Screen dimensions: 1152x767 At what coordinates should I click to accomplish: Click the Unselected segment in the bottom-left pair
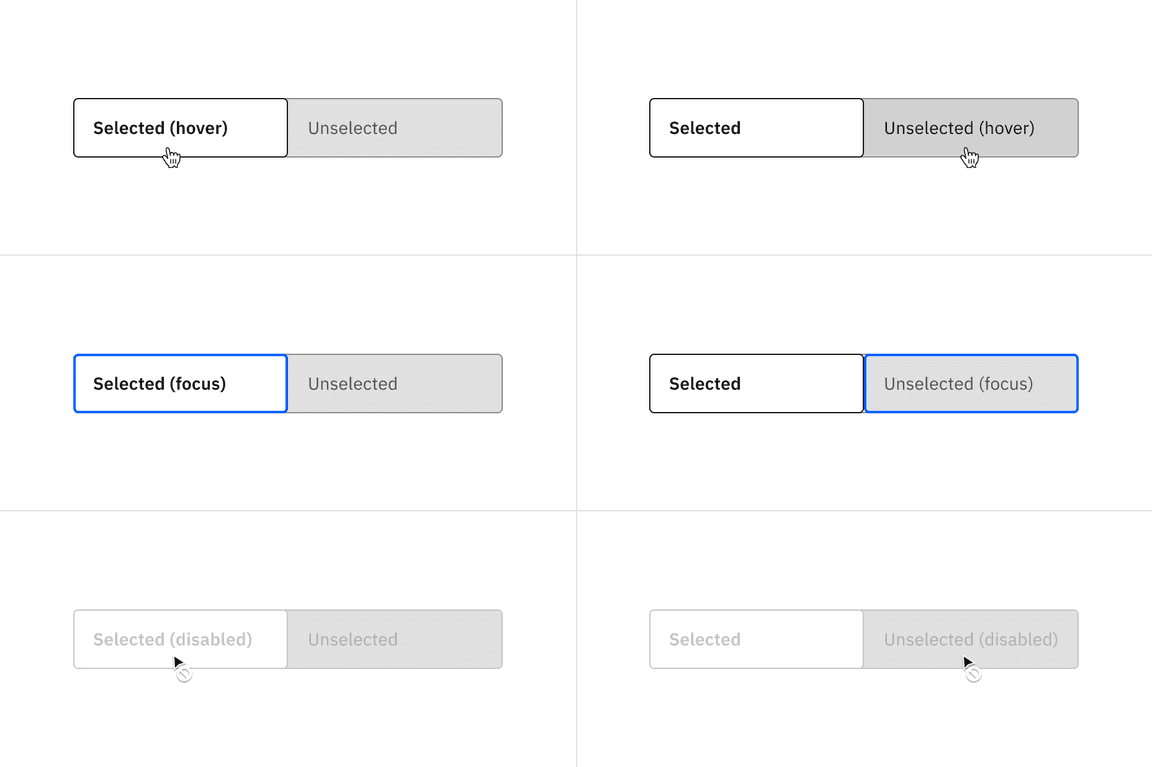(394, 639)
